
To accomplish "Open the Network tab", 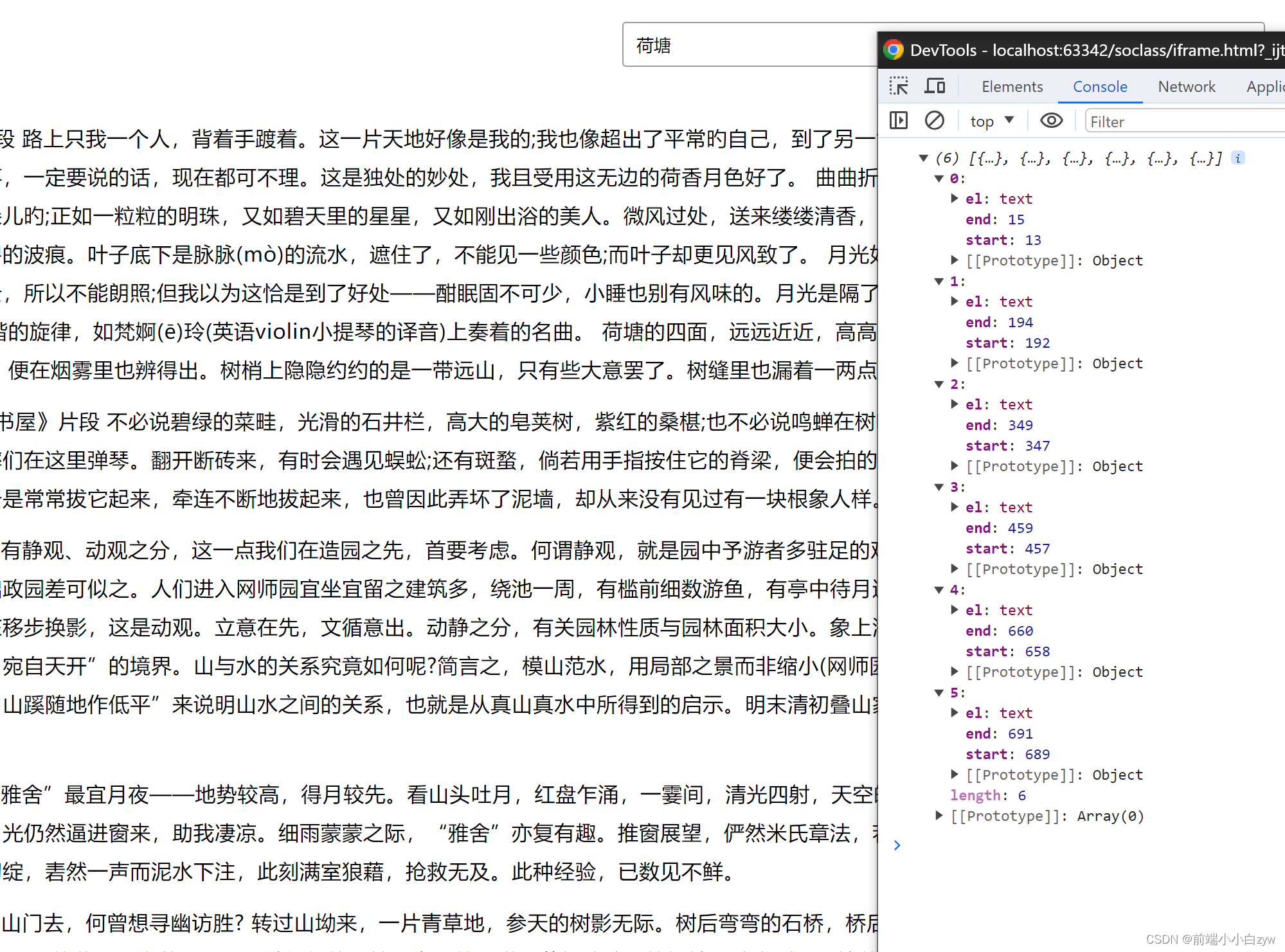I will pos(1187,87).
